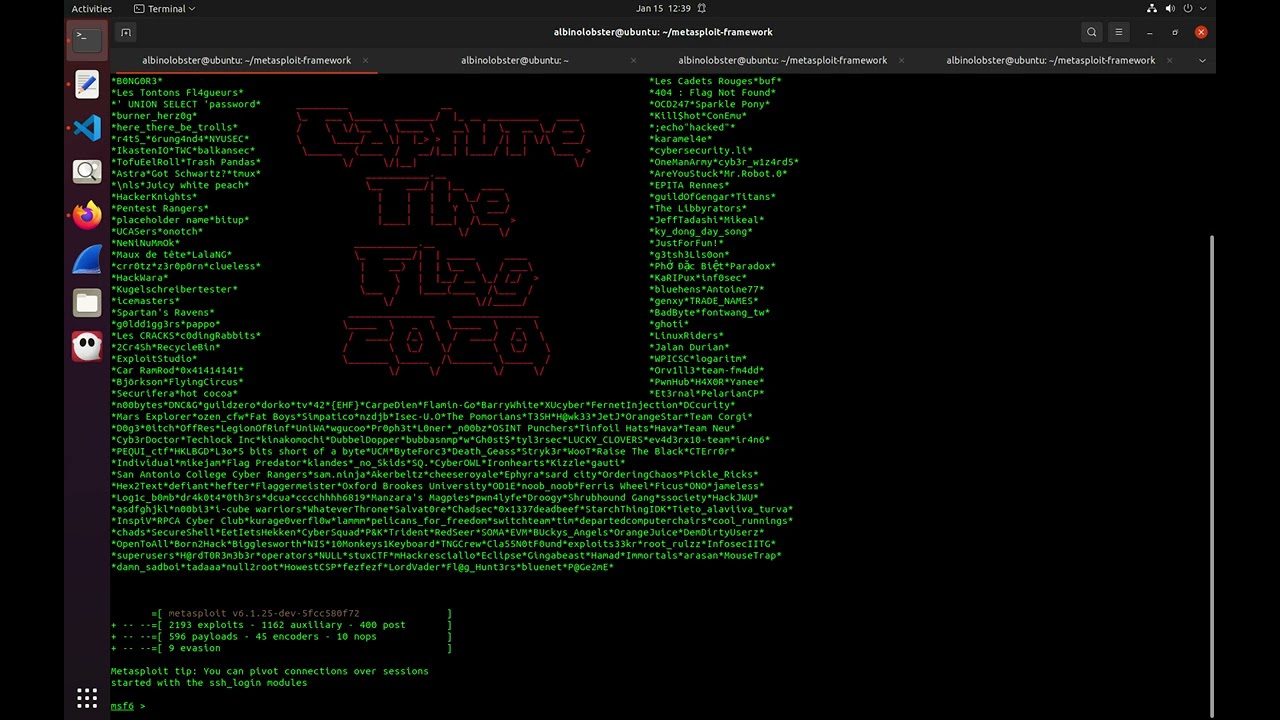
Task: Click the "*B0NG0R3*" team name
Action: (x=137, y=81)
